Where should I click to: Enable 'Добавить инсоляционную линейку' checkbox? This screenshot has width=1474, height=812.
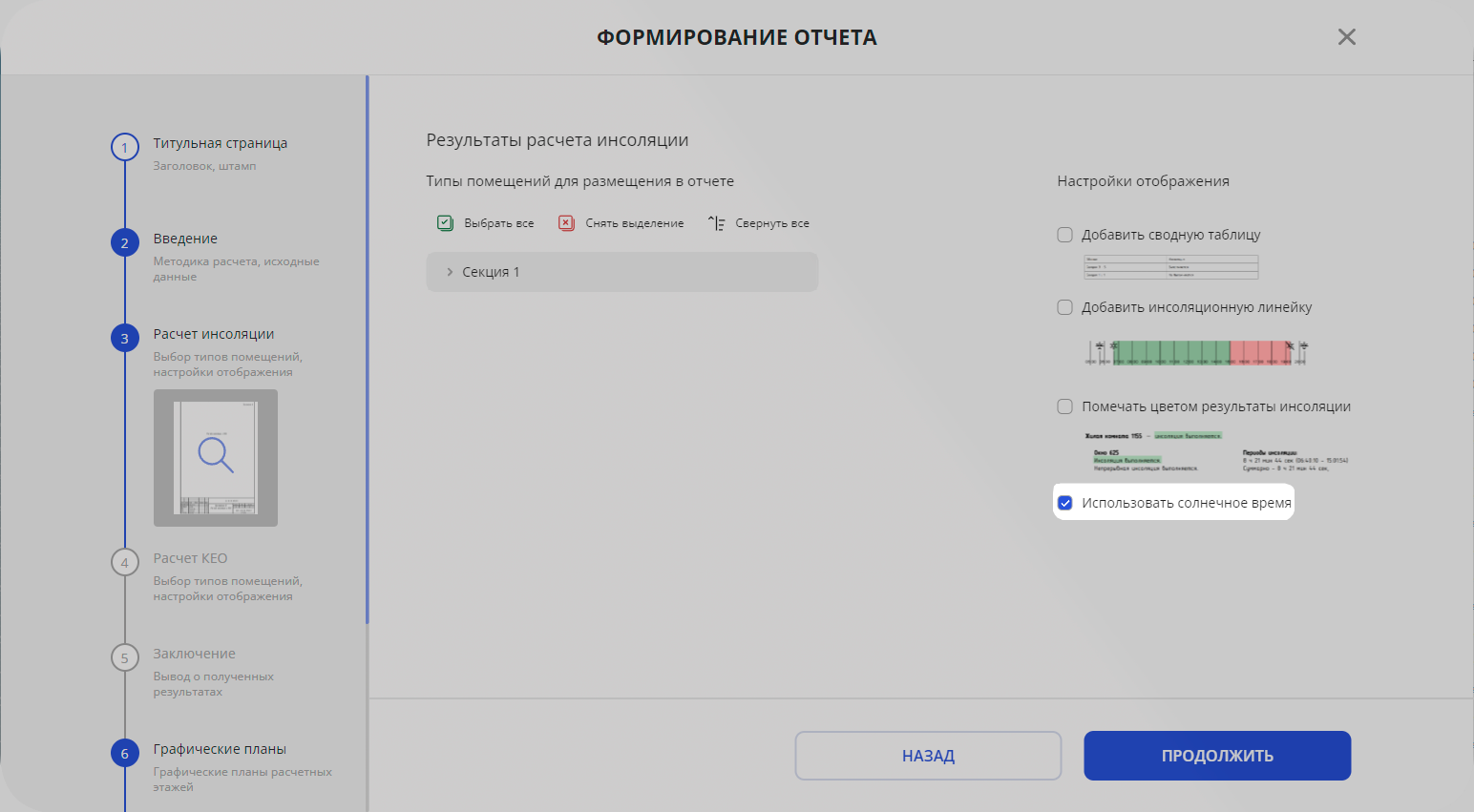click(x=1065, y=307)
